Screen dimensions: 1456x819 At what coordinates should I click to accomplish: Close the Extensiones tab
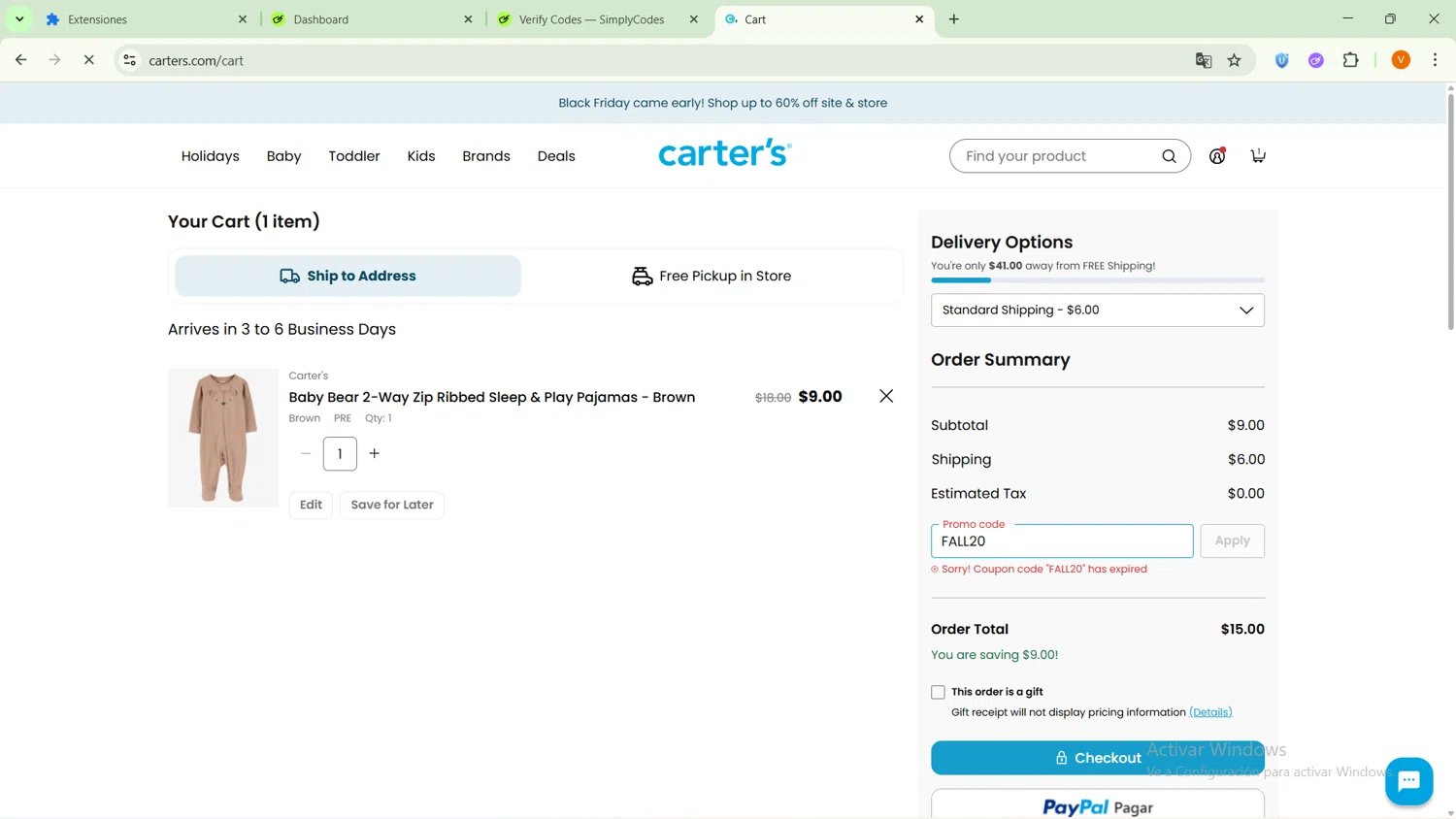(243, 19)
